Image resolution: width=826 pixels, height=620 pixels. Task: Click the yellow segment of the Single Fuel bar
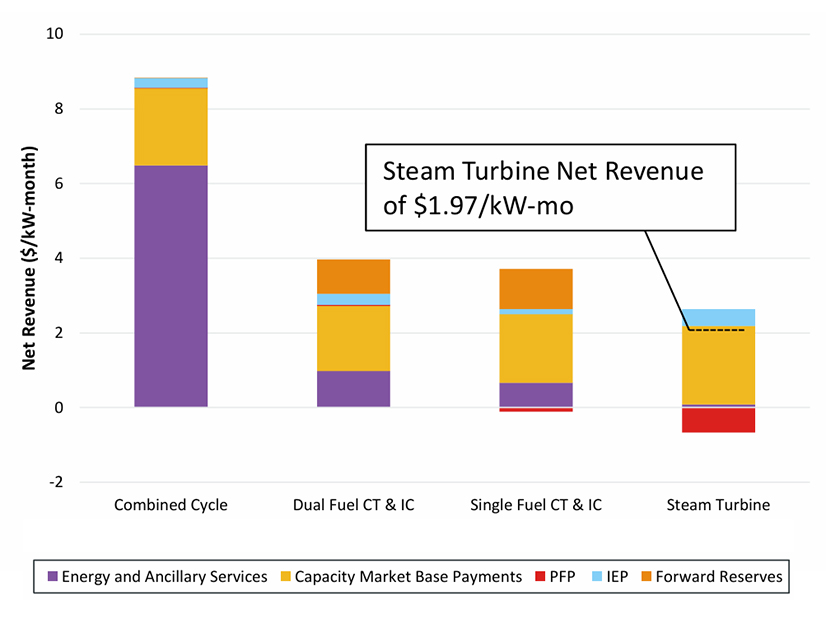coord(536,348)
